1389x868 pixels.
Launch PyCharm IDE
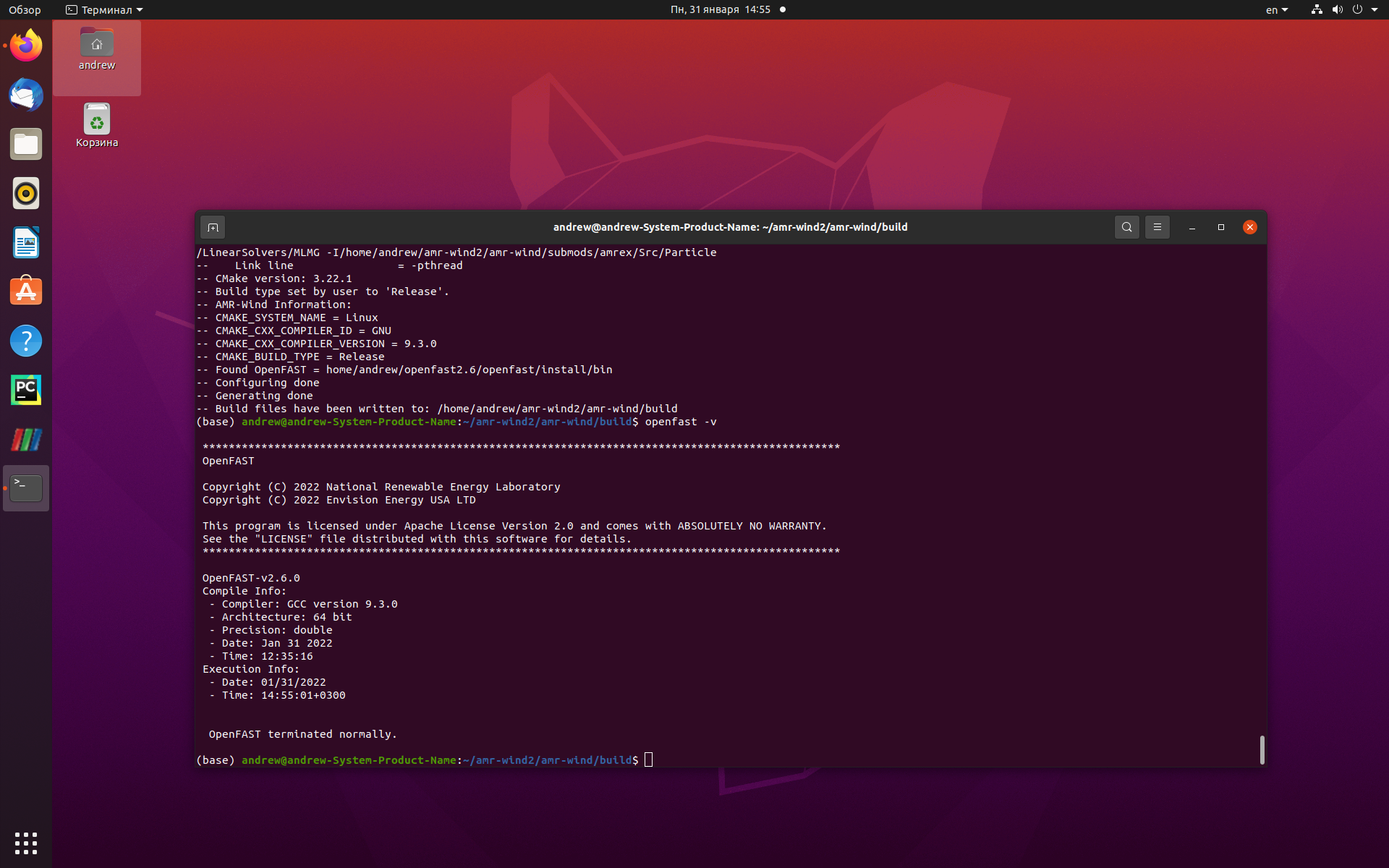[x=25, y=390]
